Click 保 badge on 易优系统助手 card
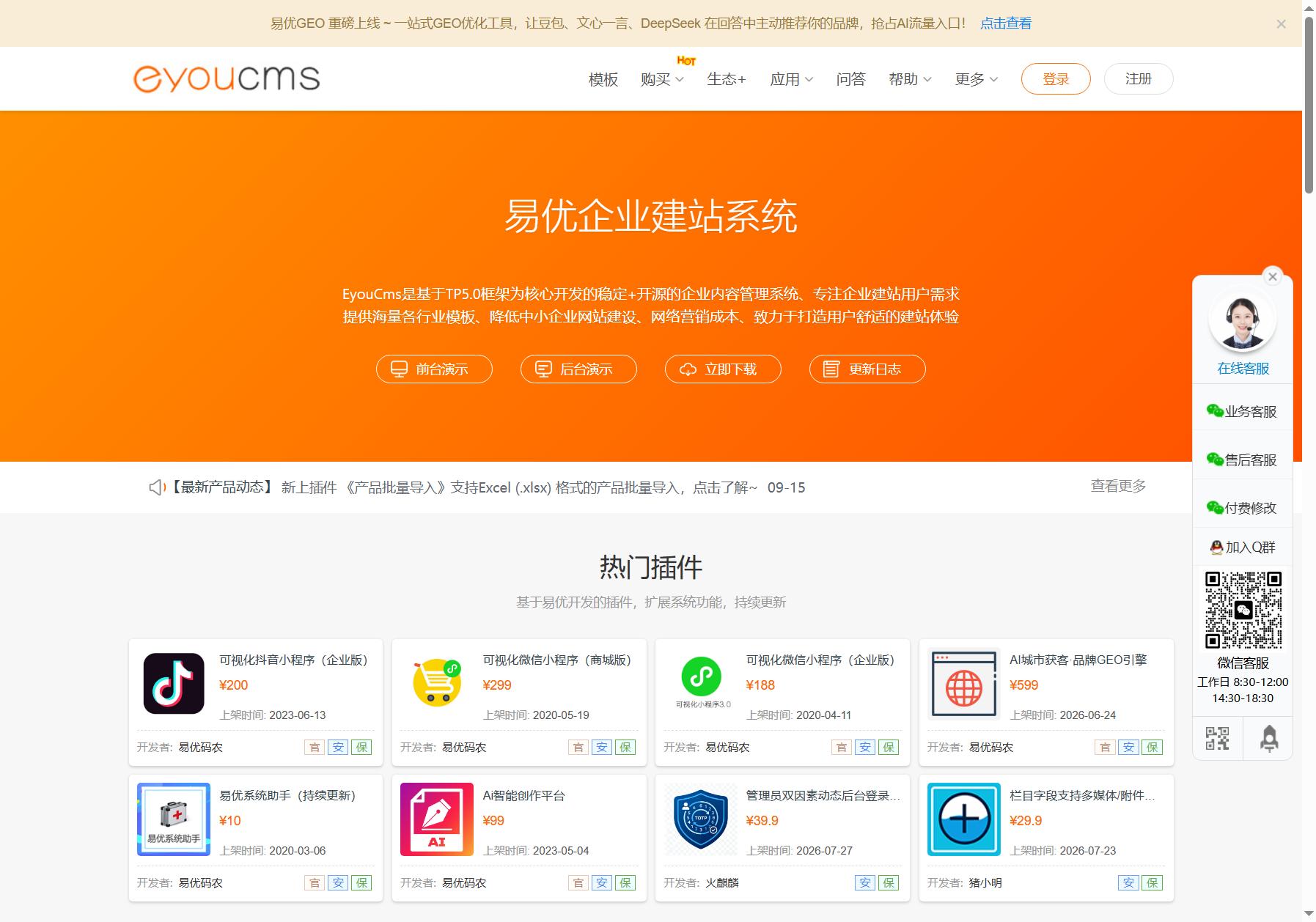This screenshot has height=922, width=1316. click(x=361, y=883)
